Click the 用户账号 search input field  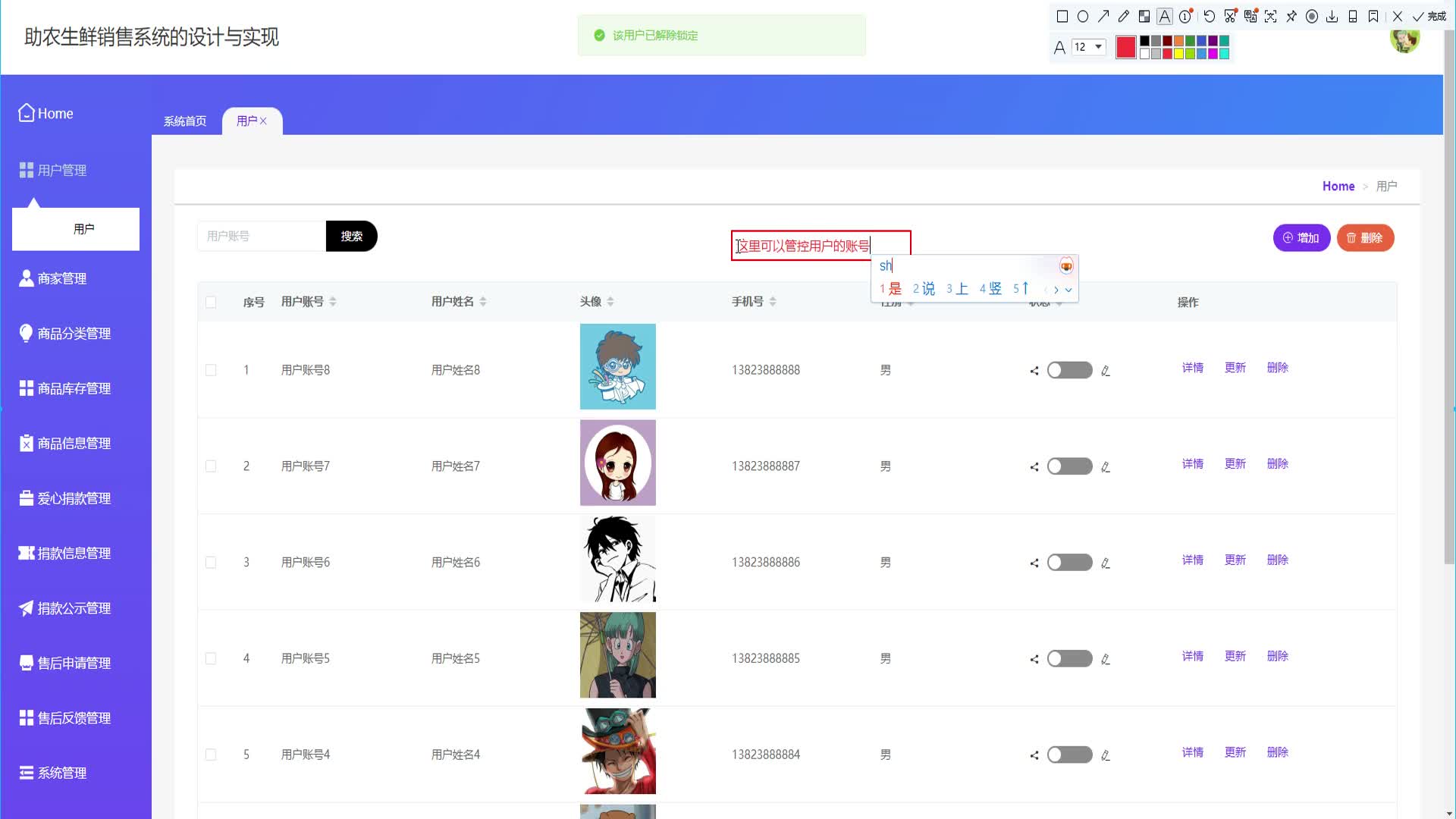coord(262,236)
